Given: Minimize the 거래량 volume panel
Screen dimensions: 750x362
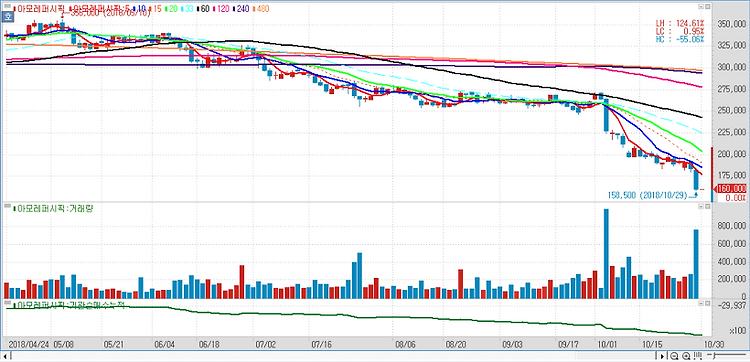Looking at the screenshot, I should pos(700,206).
